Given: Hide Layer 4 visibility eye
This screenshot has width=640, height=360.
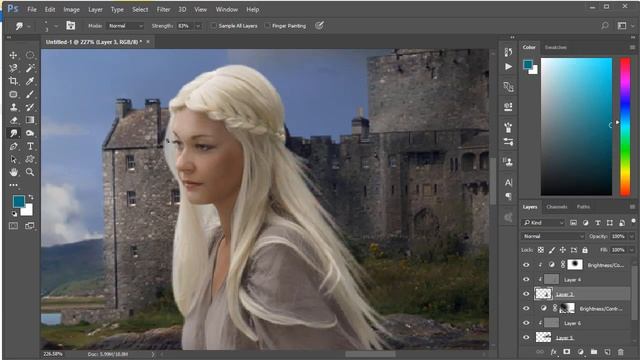Looking at the screenshot, I should pos(526,280).
